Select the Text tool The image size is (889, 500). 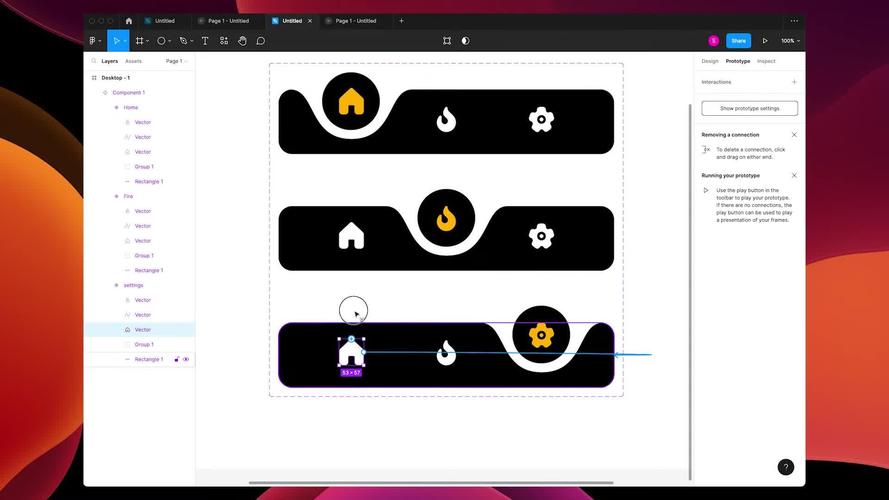pos(205,41)
